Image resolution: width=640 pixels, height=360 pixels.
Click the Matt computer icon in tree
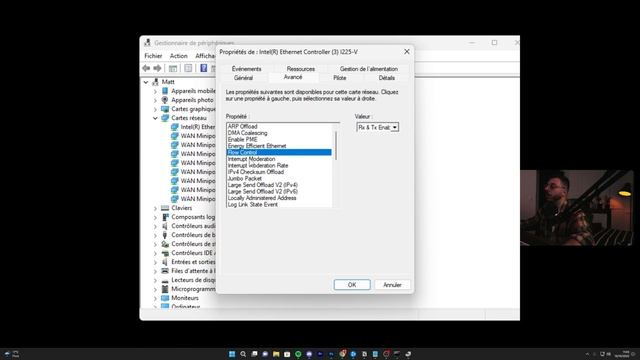[x=155, y=82]
